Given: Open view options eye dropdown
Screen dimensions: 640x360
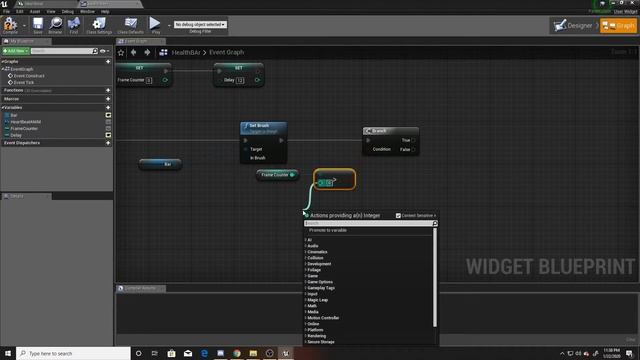Looking at the screenshot, I should point(104,51).
